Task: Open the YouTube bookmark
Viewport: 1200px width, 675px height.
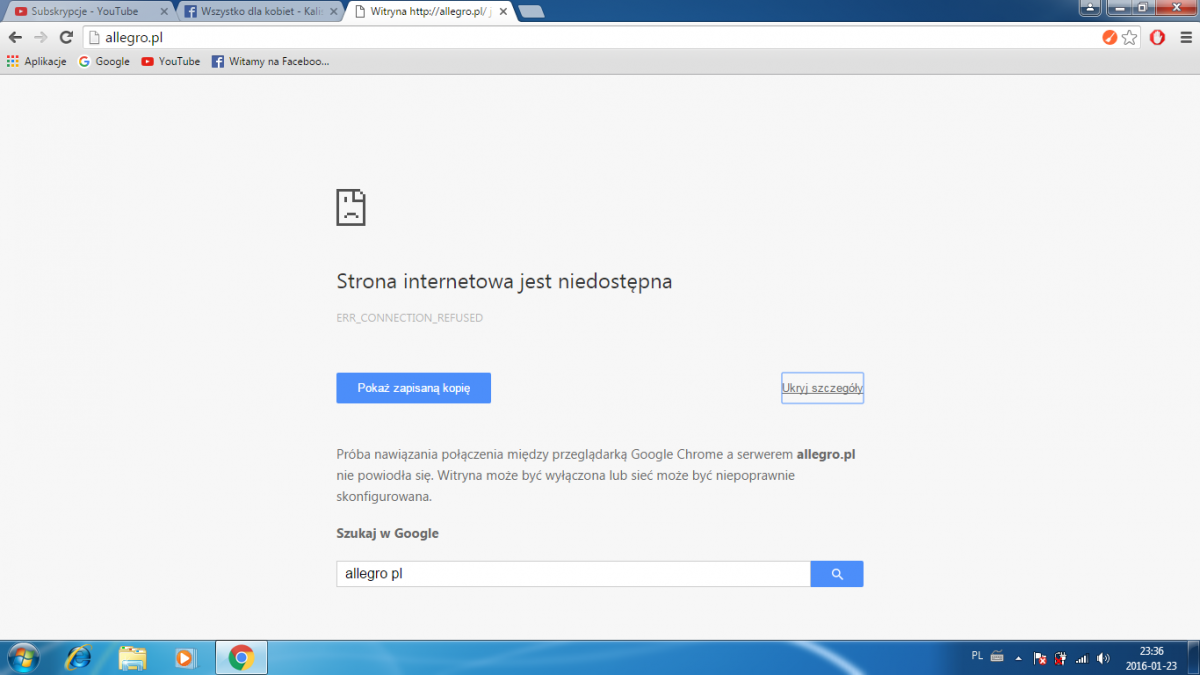Action: [170, 61]
